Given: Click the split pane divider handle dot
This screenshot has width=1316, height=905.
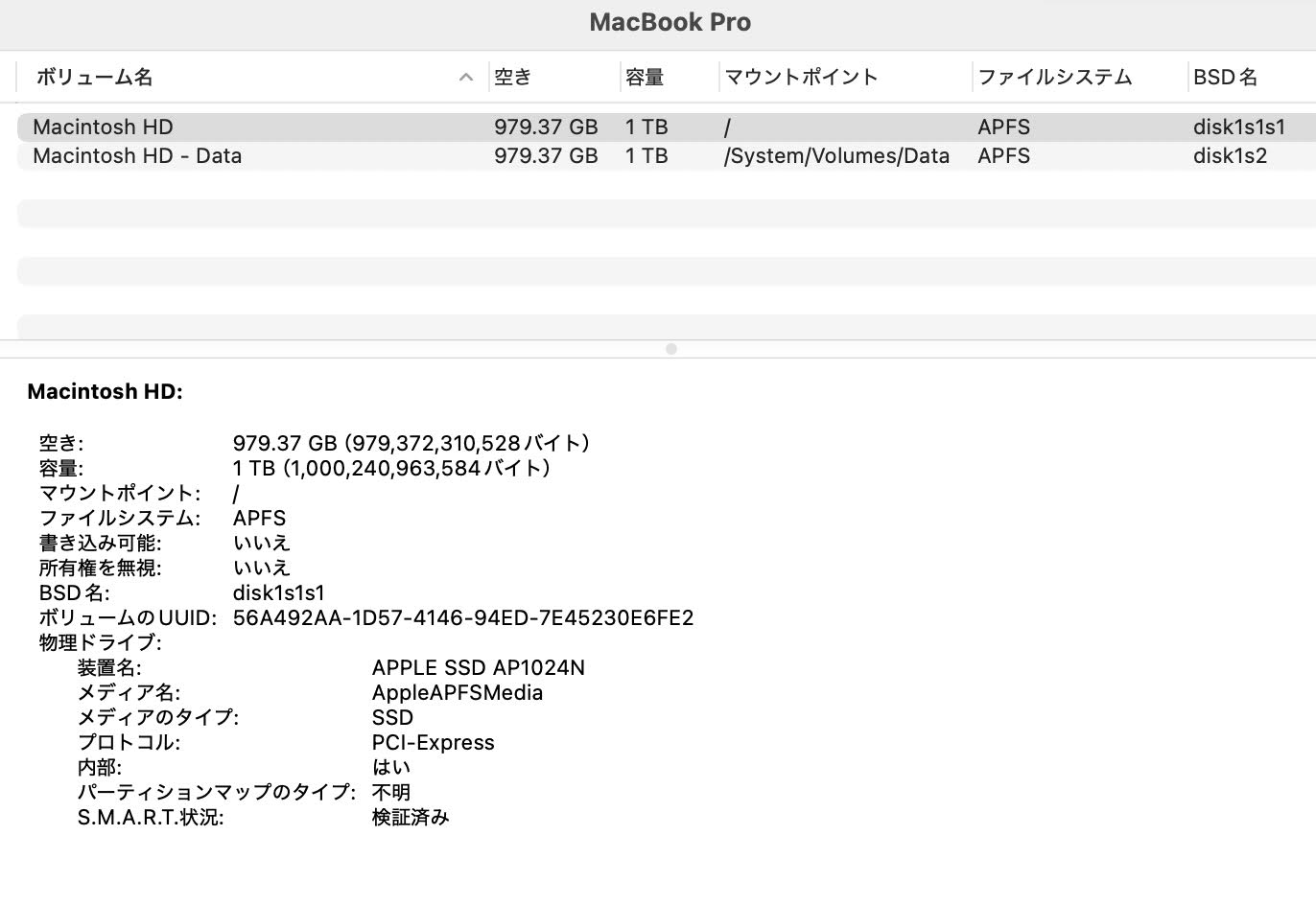Looking at the screenshot, I should [671, 349].
